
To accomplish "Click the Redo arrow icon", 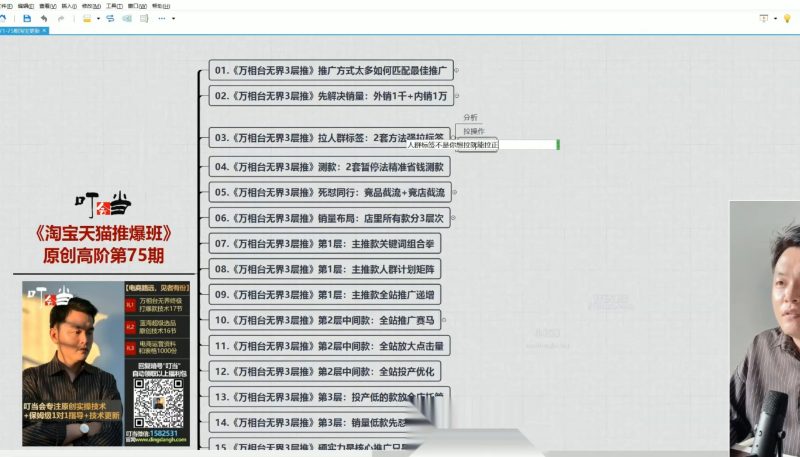I will tap(61, 18).
